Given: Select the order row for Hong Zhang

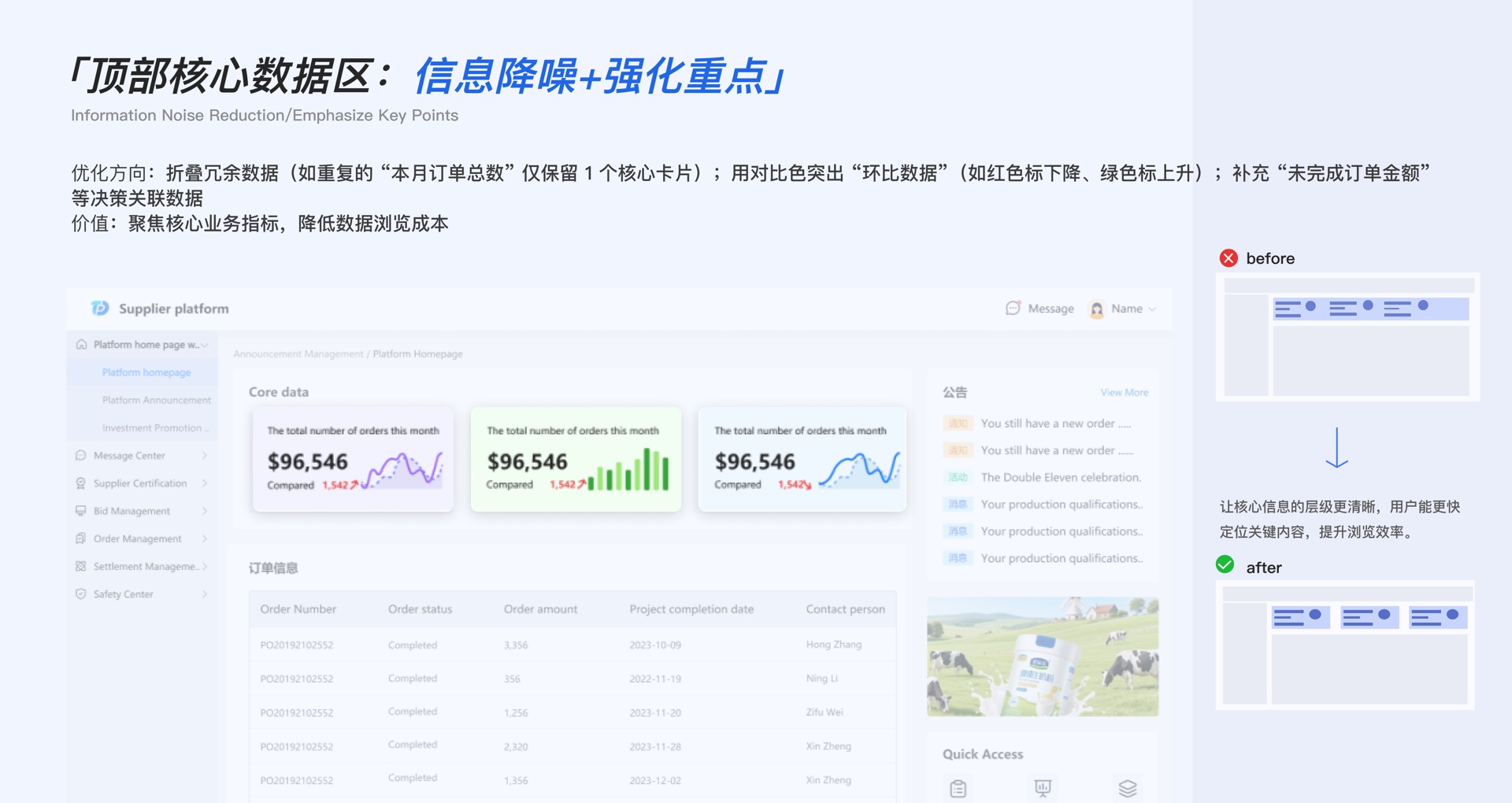Looking at the screenshot, I should pos(573,645).
